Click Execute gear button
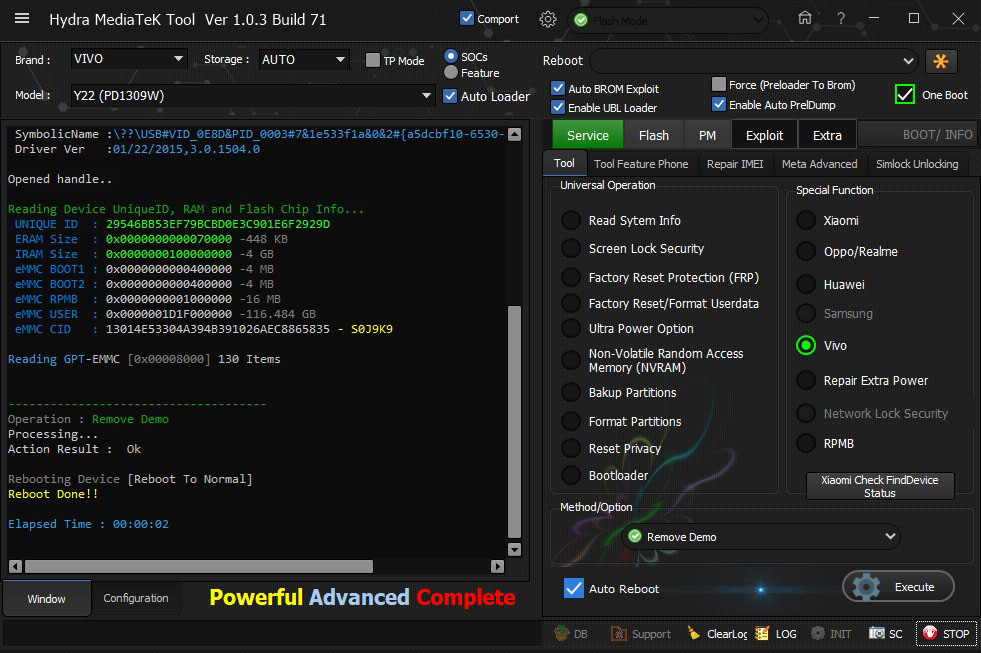981x653 pixels. [x=898, y=587]
